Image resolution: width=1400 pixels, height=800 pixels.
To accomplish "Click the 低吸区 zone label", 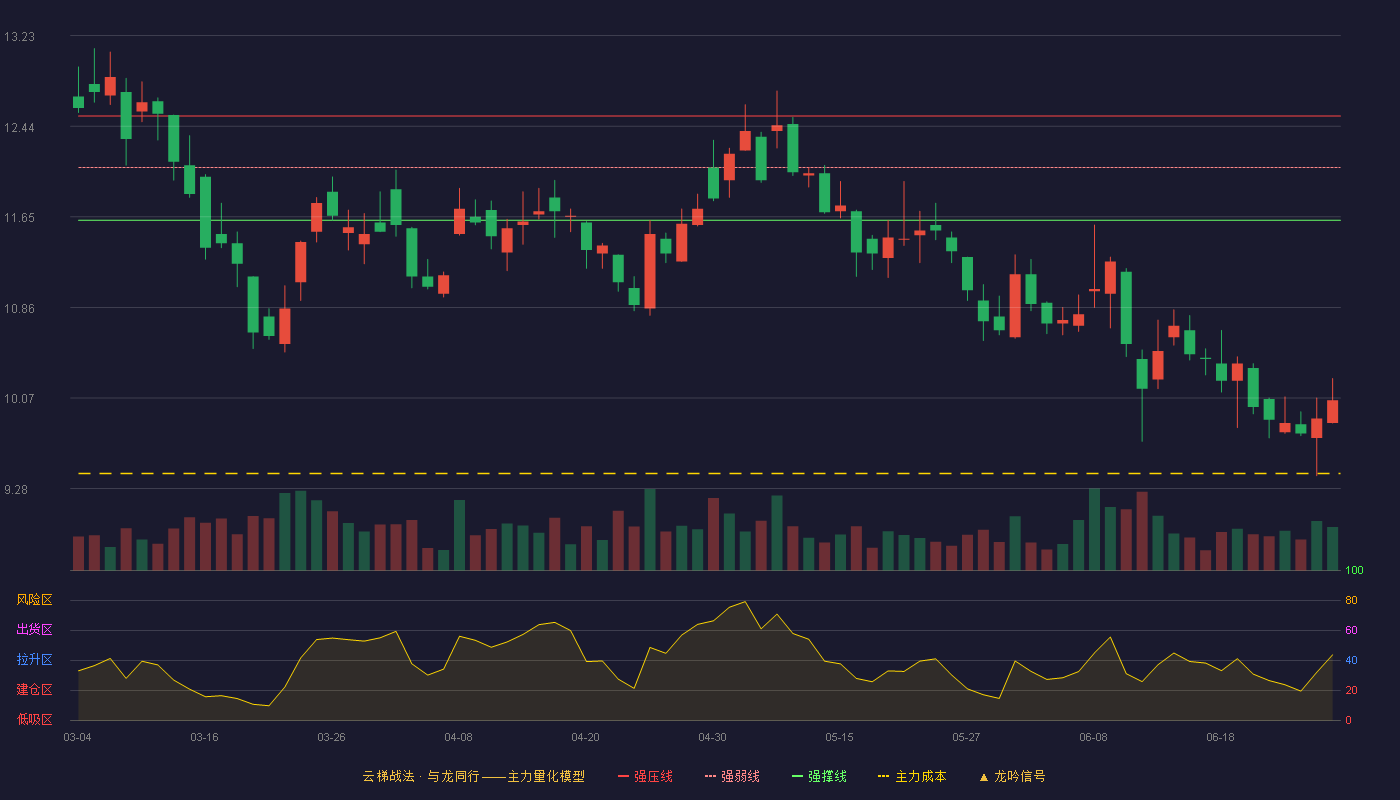I will click(34, 719).
